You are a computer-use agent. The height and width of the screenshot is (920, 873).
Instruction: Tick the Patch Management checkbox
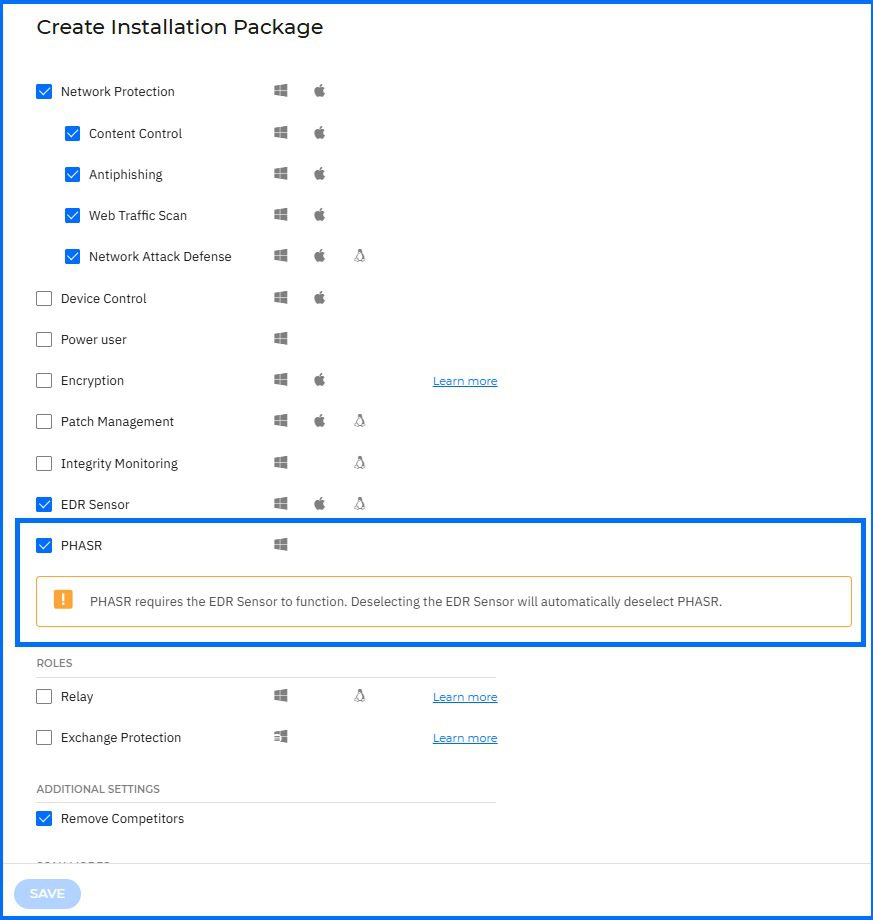click(x=44, y=422)
